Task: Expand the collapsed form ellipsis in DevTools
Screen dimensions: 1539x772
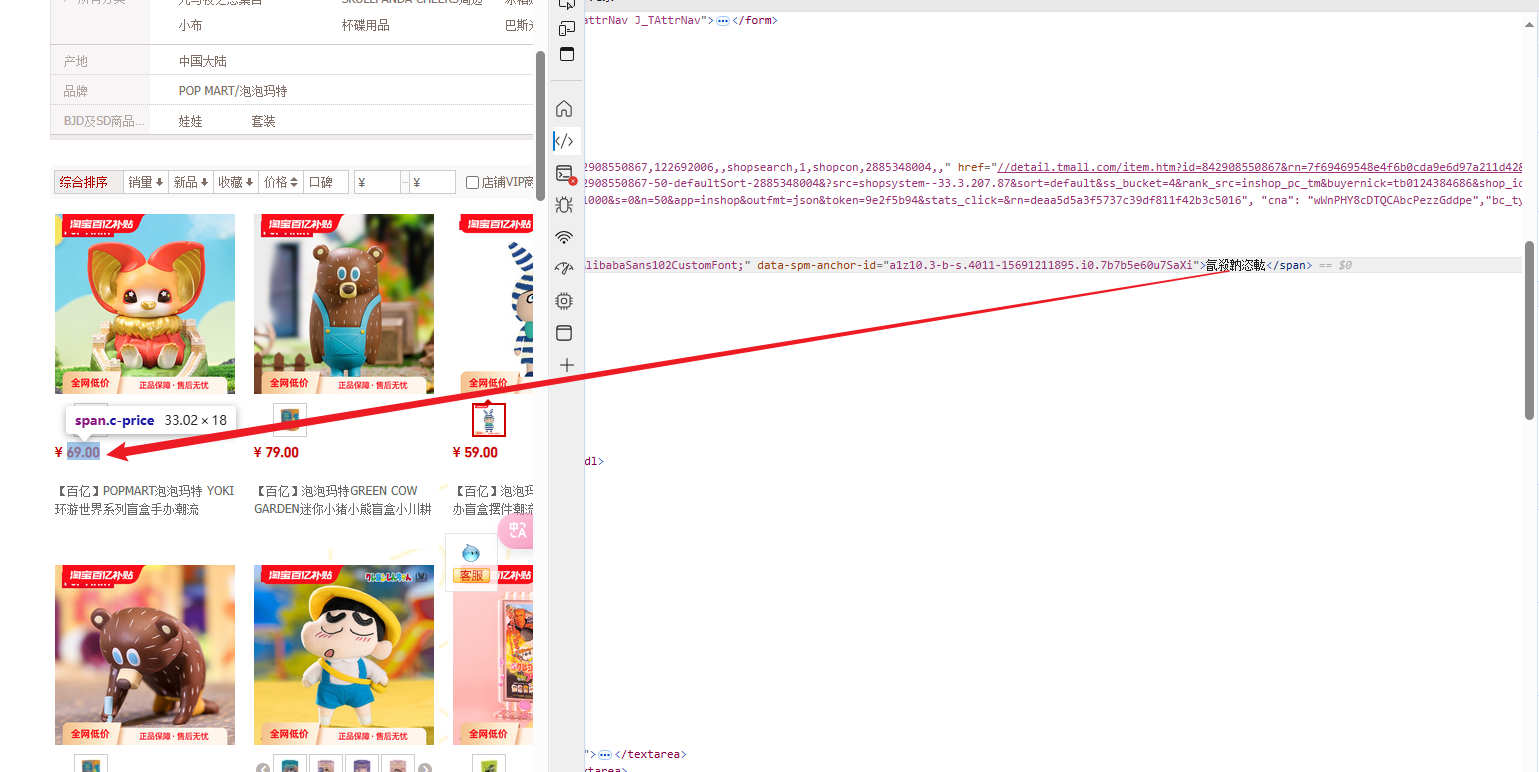Action: (723, 20)
